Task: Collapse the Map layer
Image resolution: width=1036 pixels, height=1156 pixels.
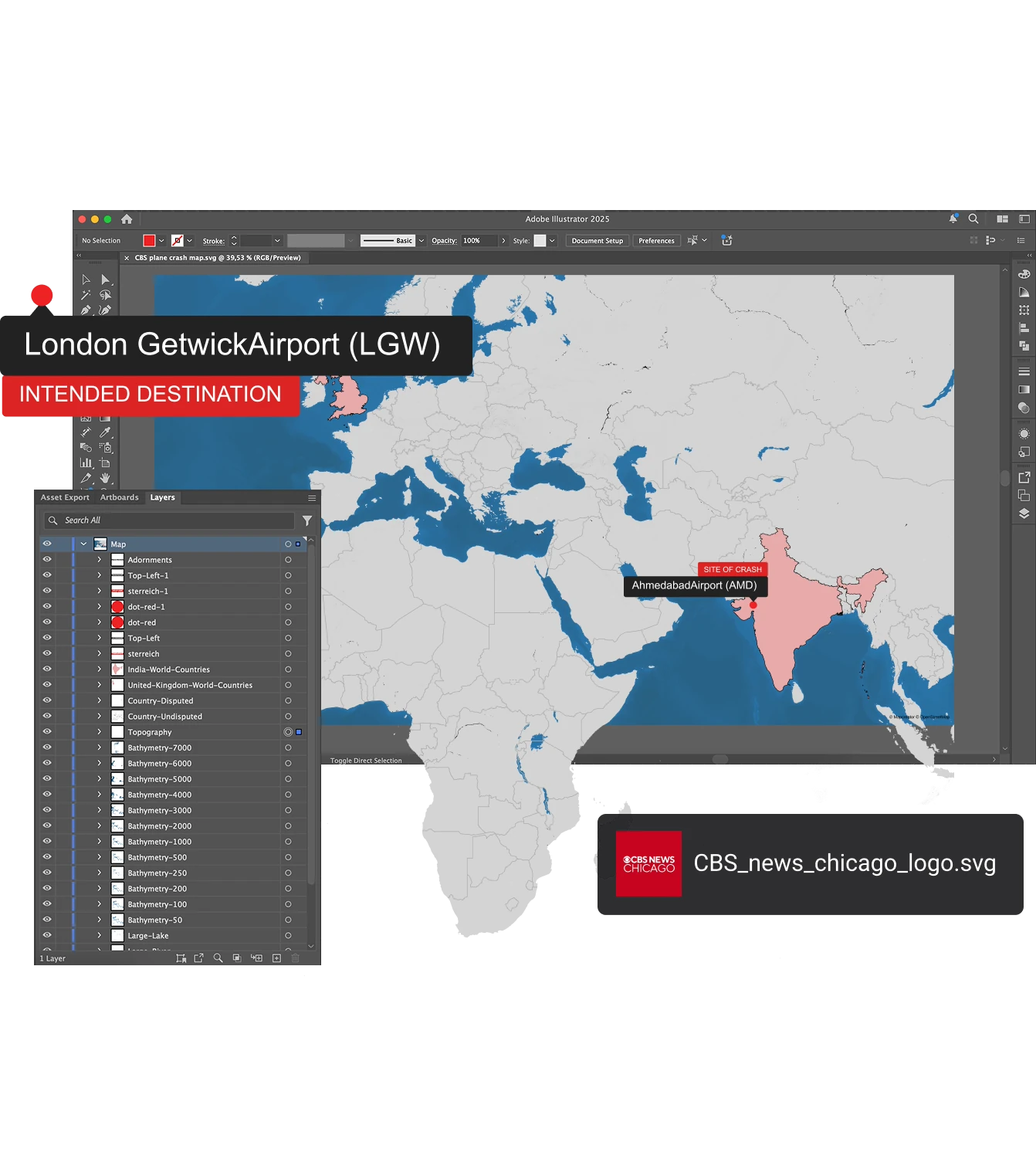Action: pos(83,544)
